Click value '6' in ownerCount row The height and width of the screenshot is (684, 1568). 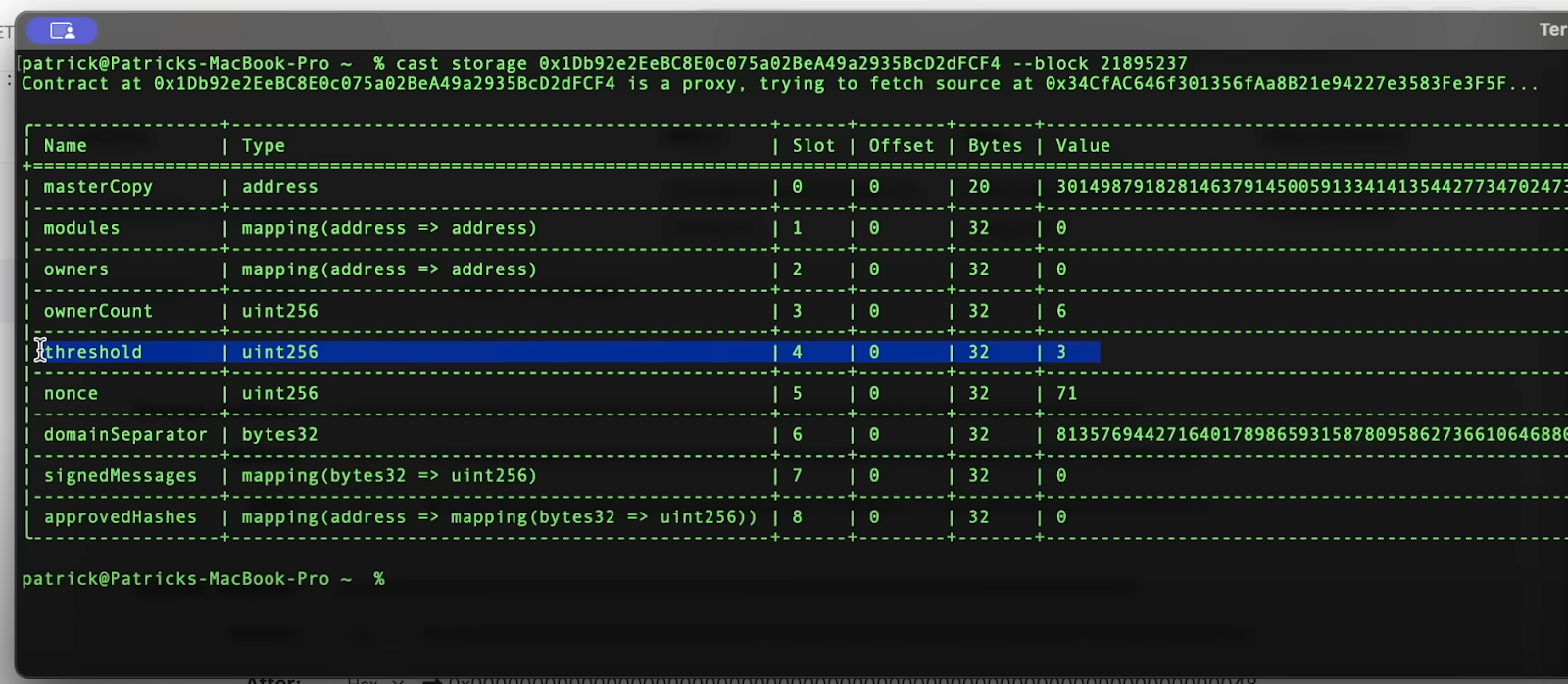click(x=1061, y=311)
